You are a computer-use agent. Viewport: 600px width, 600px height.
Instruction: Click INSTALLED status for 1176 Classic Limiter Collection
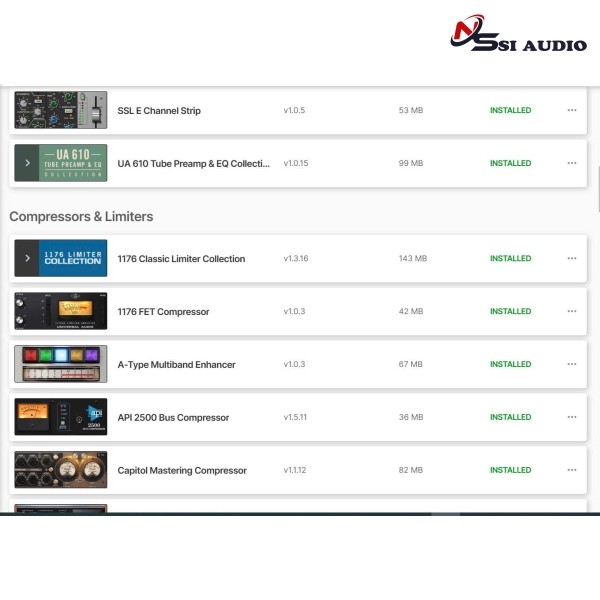coord(510,258)
